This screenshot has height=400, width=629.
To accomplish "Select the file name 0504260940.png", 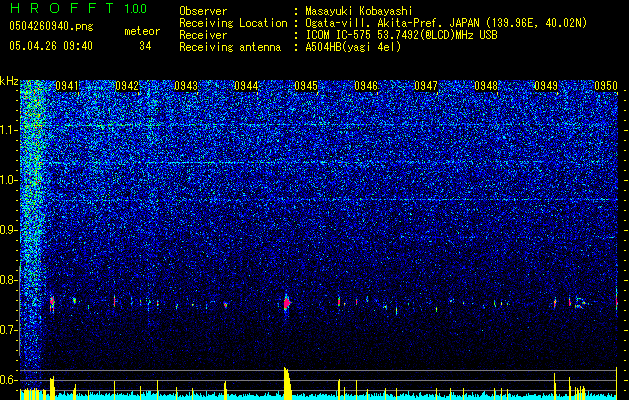I will (x=51, y=27).
